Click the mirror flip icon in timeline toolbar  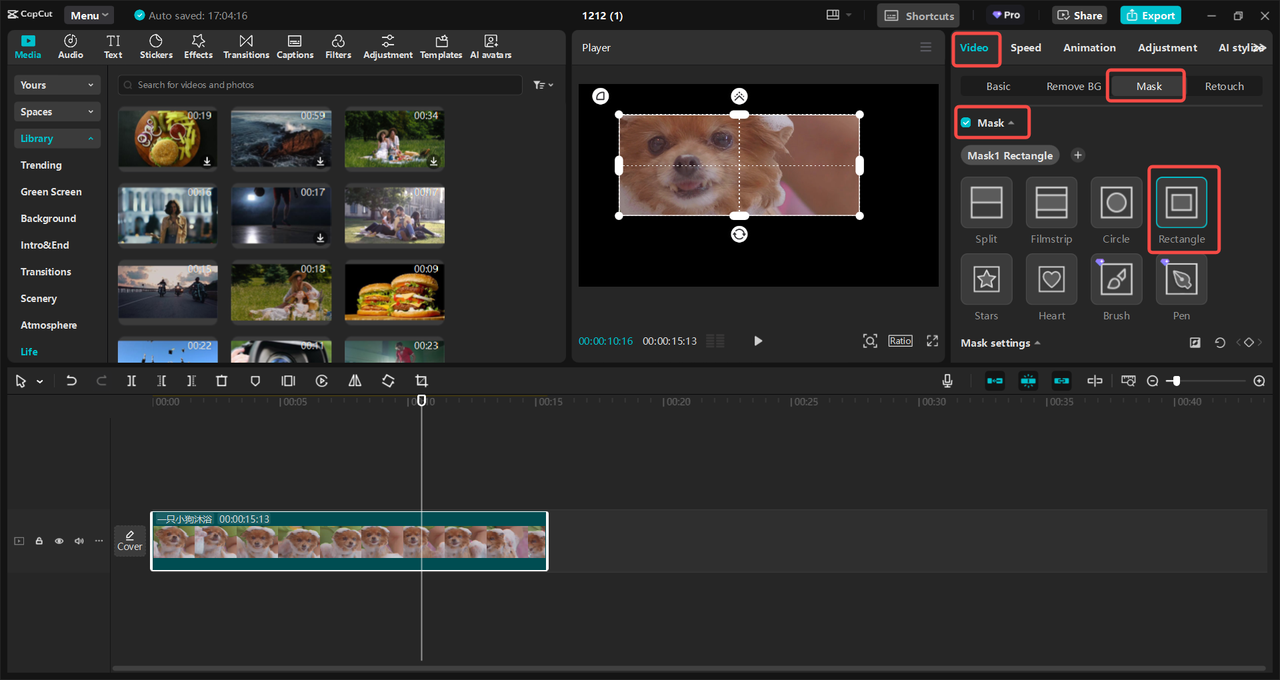(355, 381)
